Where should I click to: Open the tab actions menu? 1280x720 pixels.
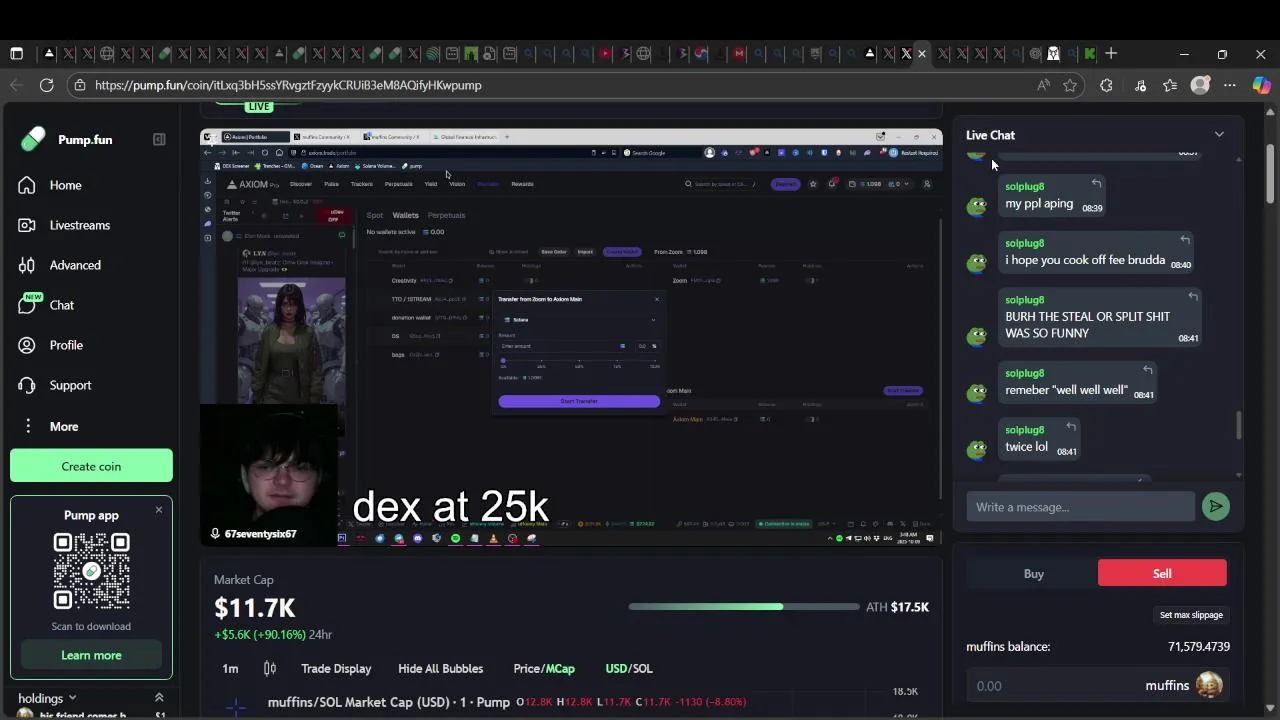click(16, 53)
